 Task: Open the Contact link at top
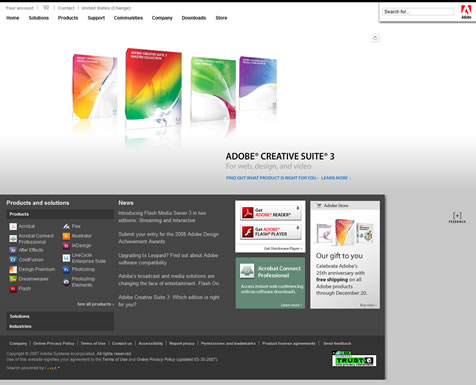[66, 8]
